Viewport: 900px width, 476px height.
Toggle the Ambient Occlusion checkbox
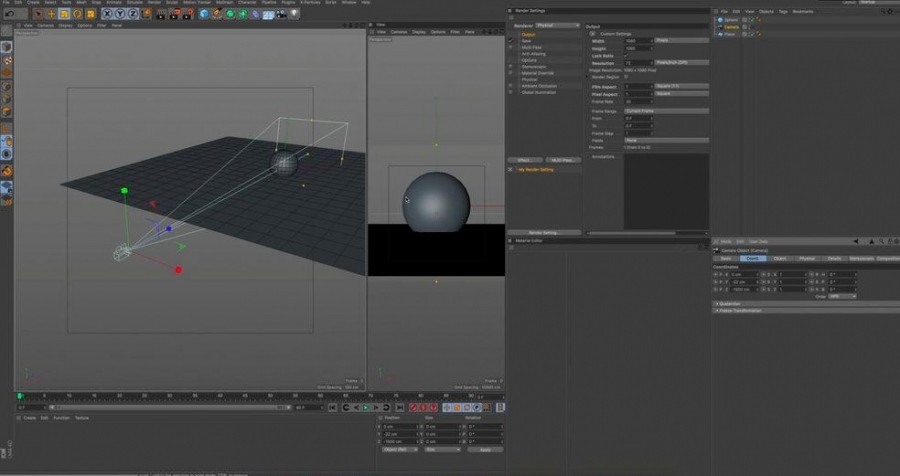tap(510, 86)
